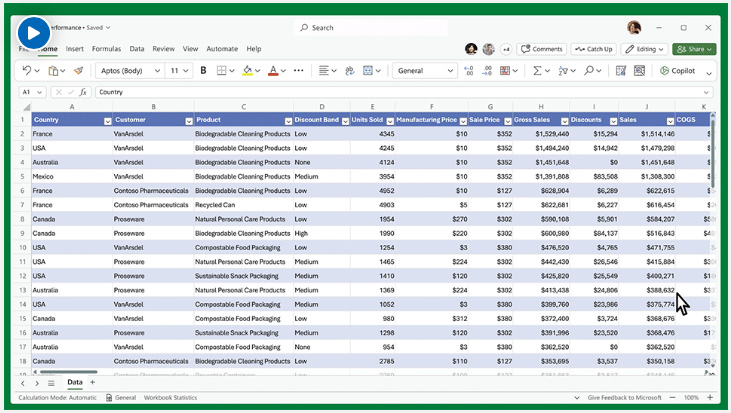Click the fill color swatch icon
Image resolution: width=731 pixels, height=413 pixels.
point(247,71)
